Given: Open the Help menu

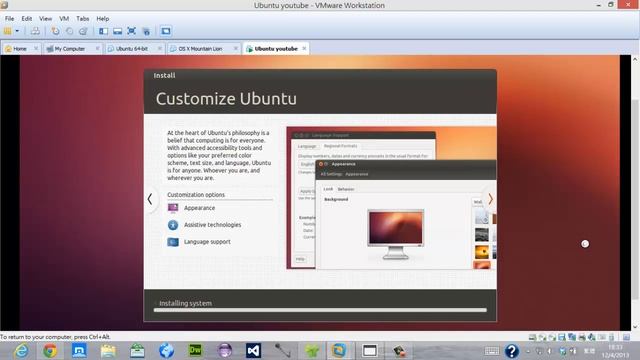Looking at the screenshot, I should (102, 19).
